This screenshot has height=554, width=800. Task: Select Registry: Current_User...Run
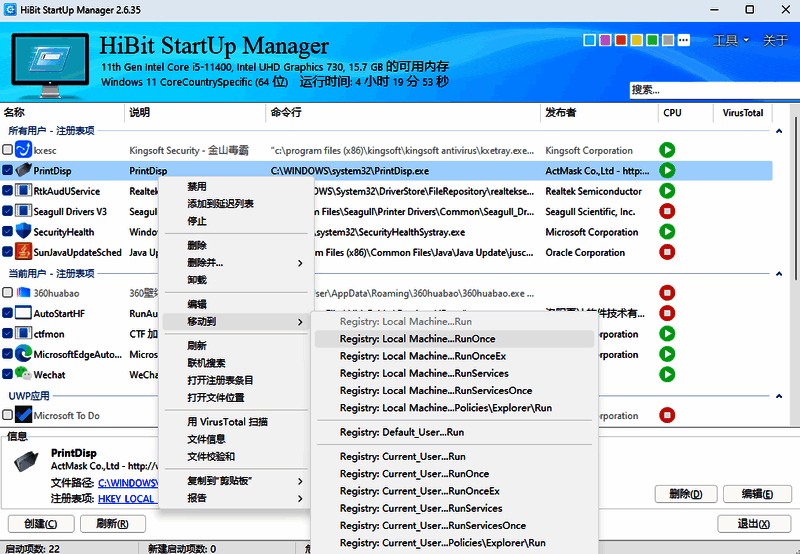coord(454,457)
